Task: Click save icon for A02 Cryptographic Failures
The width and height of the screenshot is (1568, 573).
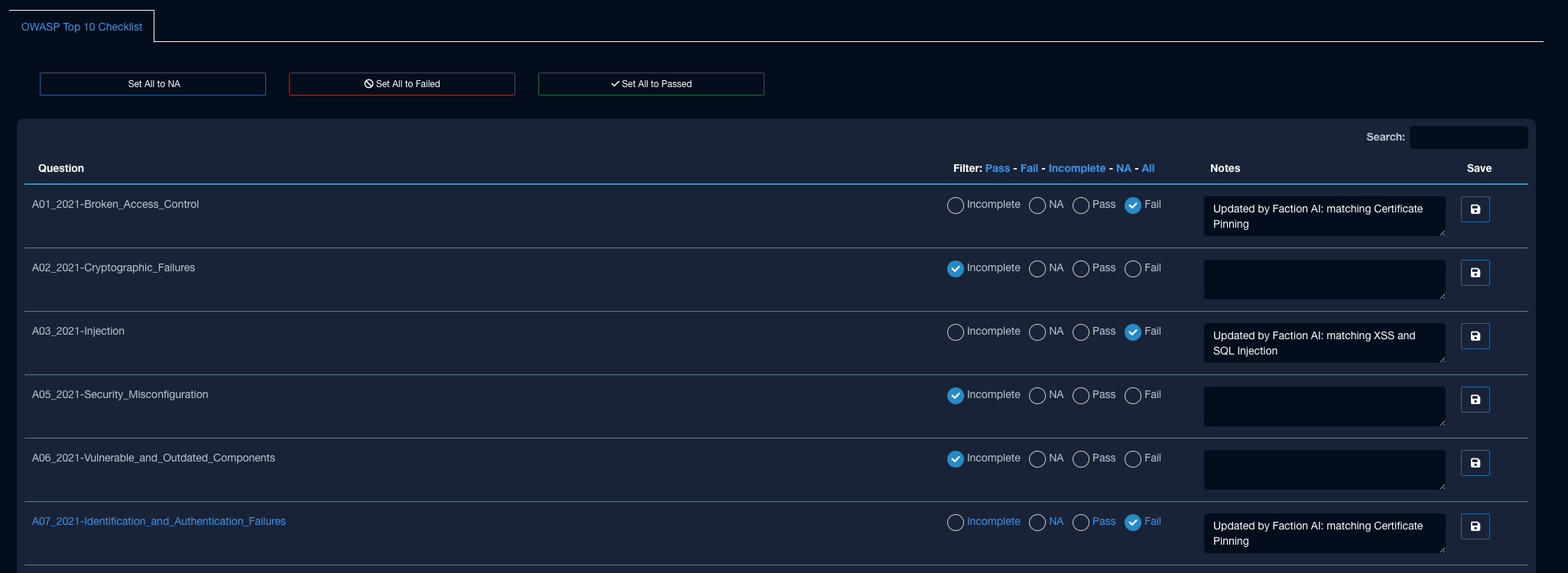Action: click(1475, 273)
